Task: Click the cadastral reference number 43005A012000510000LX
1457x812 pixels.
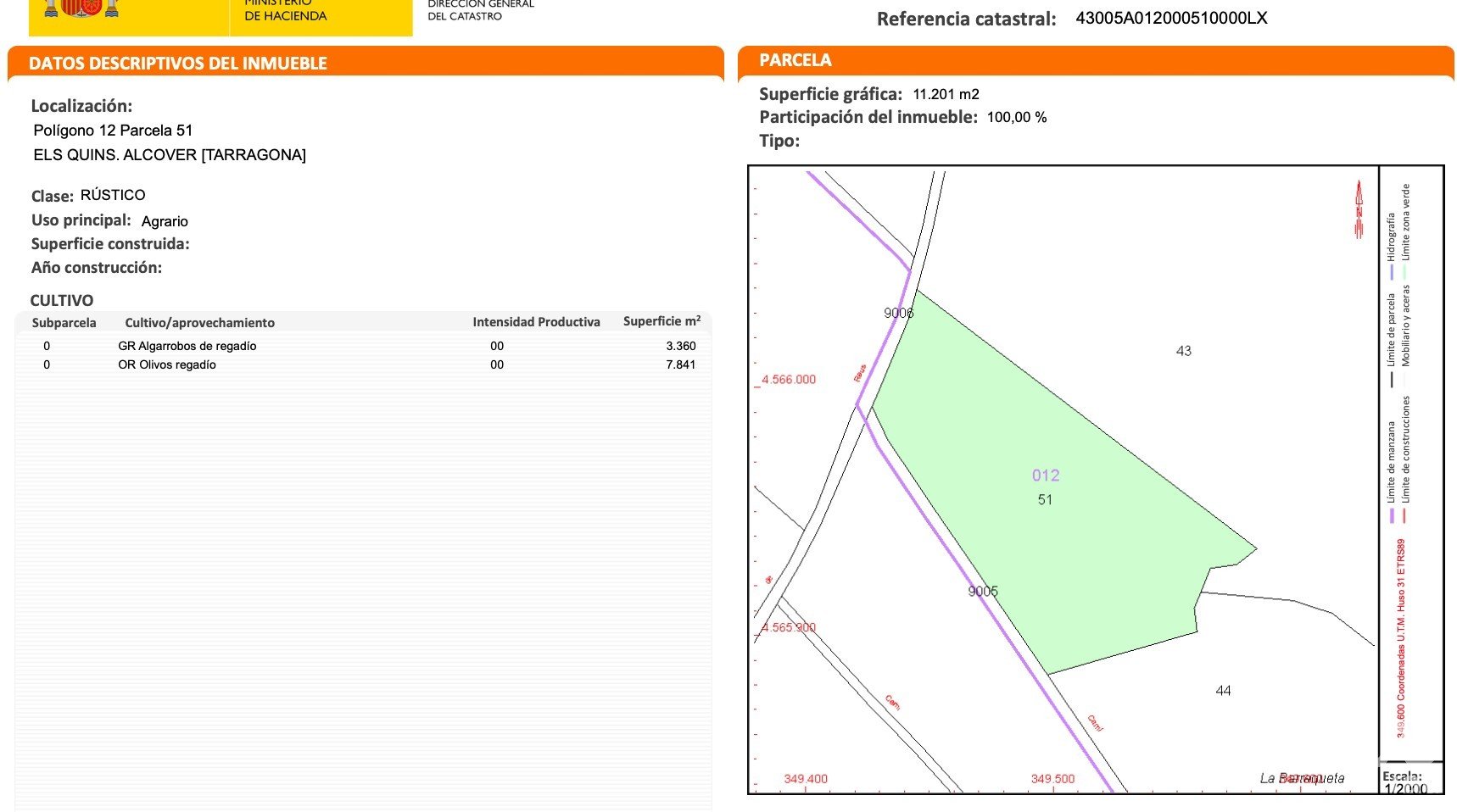Action: [1170, 18]
